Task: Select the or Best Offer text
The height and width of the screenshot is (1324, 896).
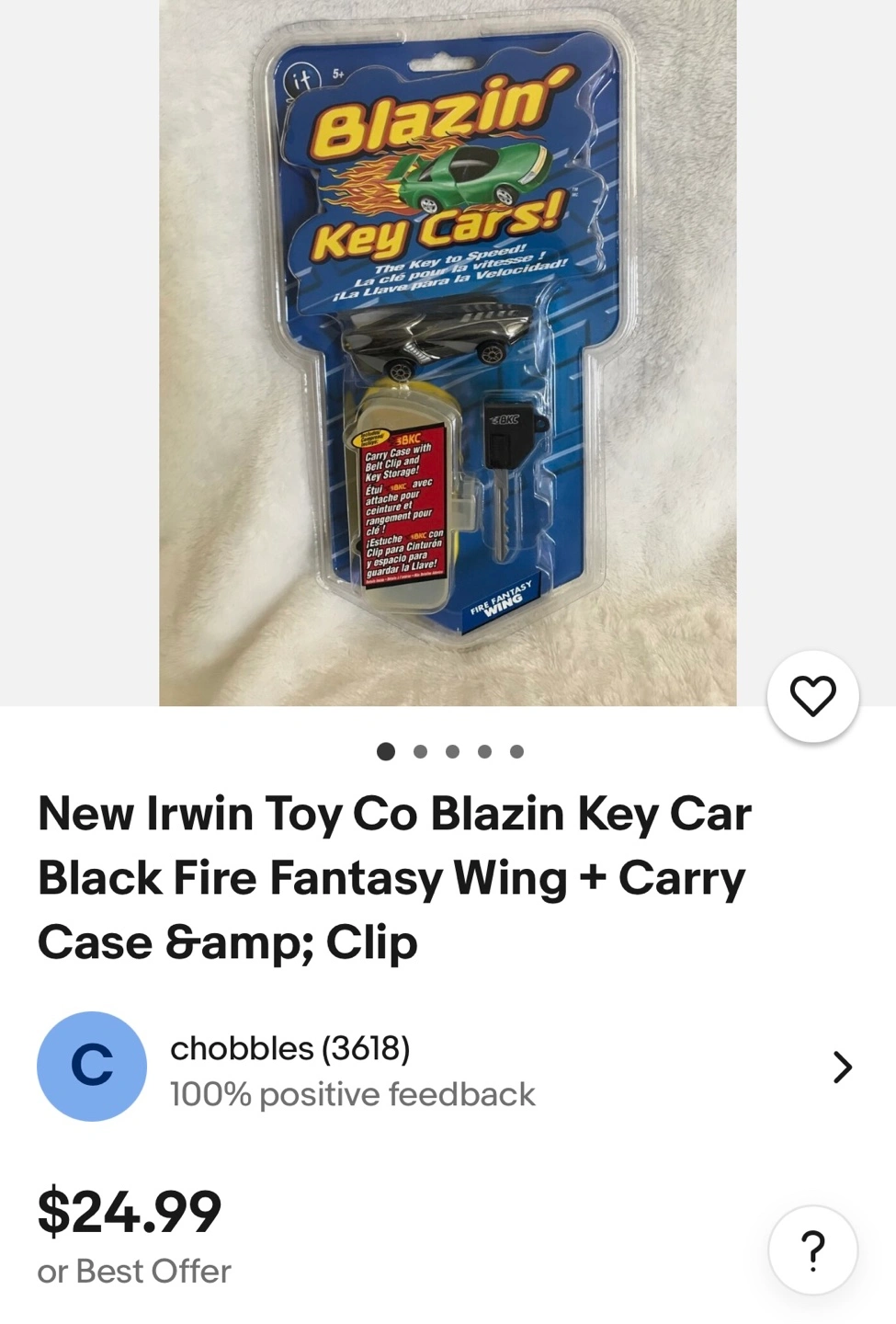Action: point(134,1271)
